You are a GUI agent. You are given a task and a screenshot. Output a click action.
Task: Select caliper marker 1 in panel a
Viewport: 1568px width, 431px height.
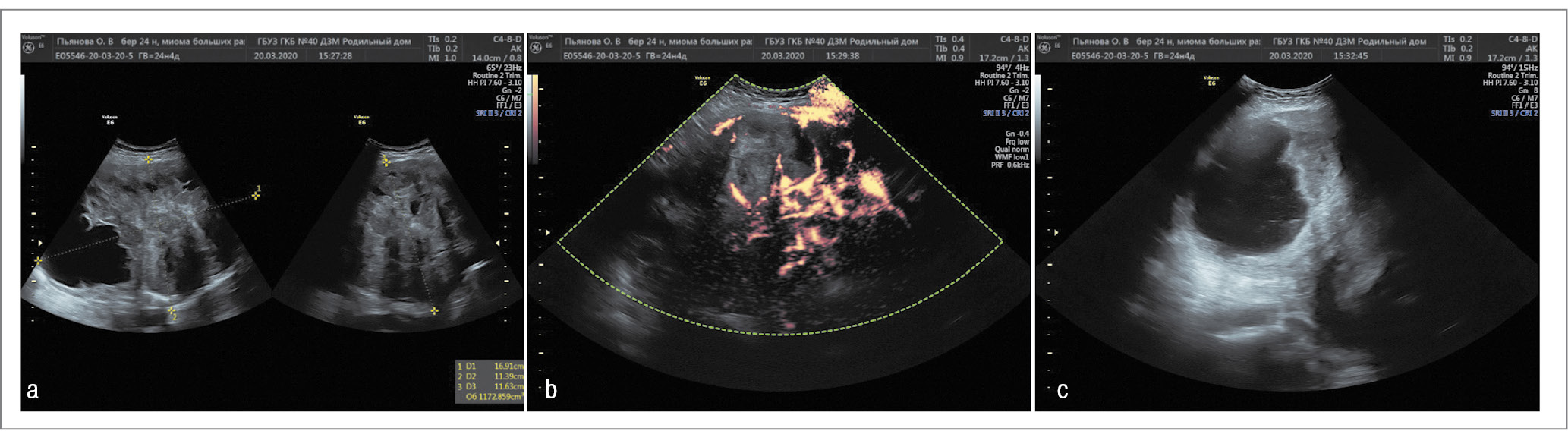pyautogui.click(x=256, y=195)
